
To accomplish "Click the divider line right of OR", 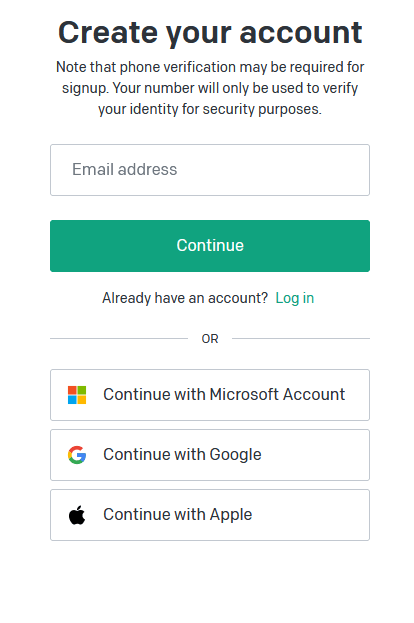I will click(301, 339).
